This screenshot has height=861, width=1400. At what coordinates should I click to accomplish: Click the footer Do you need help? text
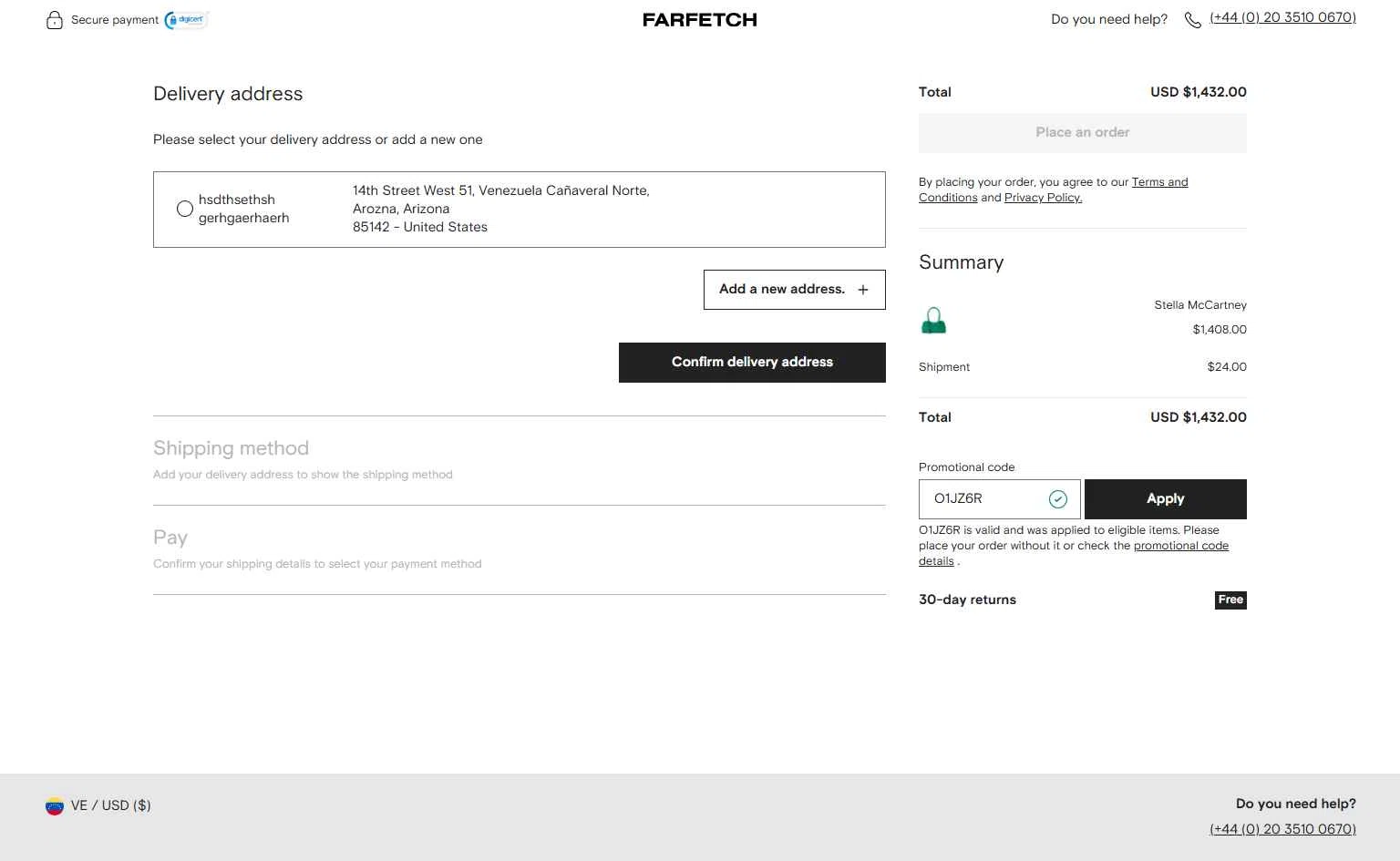coord(1295,804)
